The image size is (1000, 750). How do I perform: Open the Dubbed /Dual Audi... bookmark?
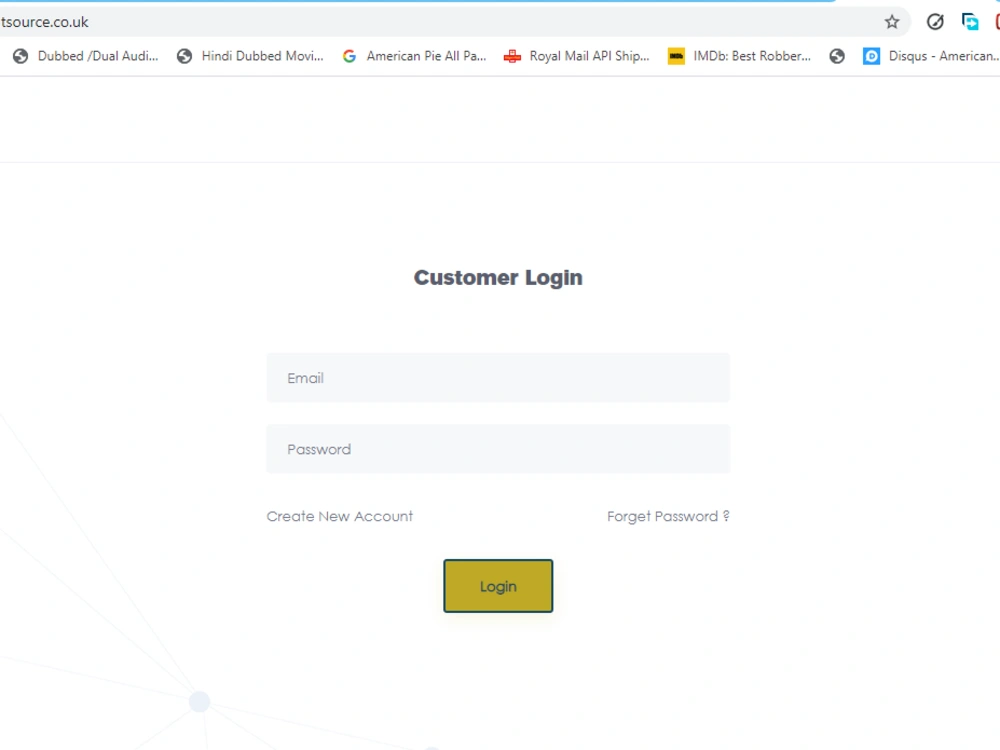[85, 56]
